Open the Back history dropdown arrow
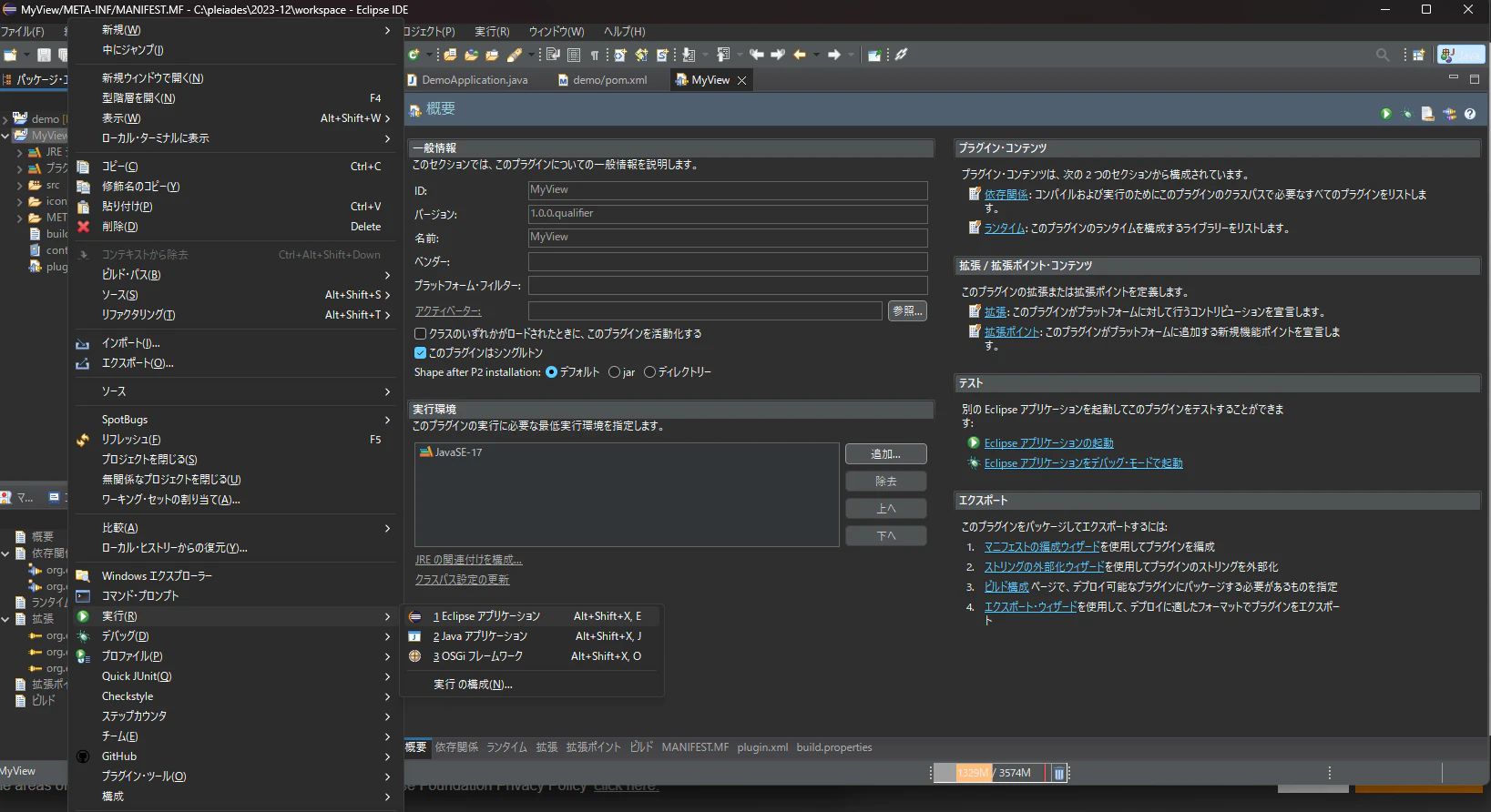1491x812 pixels. (x=815, y=55)
